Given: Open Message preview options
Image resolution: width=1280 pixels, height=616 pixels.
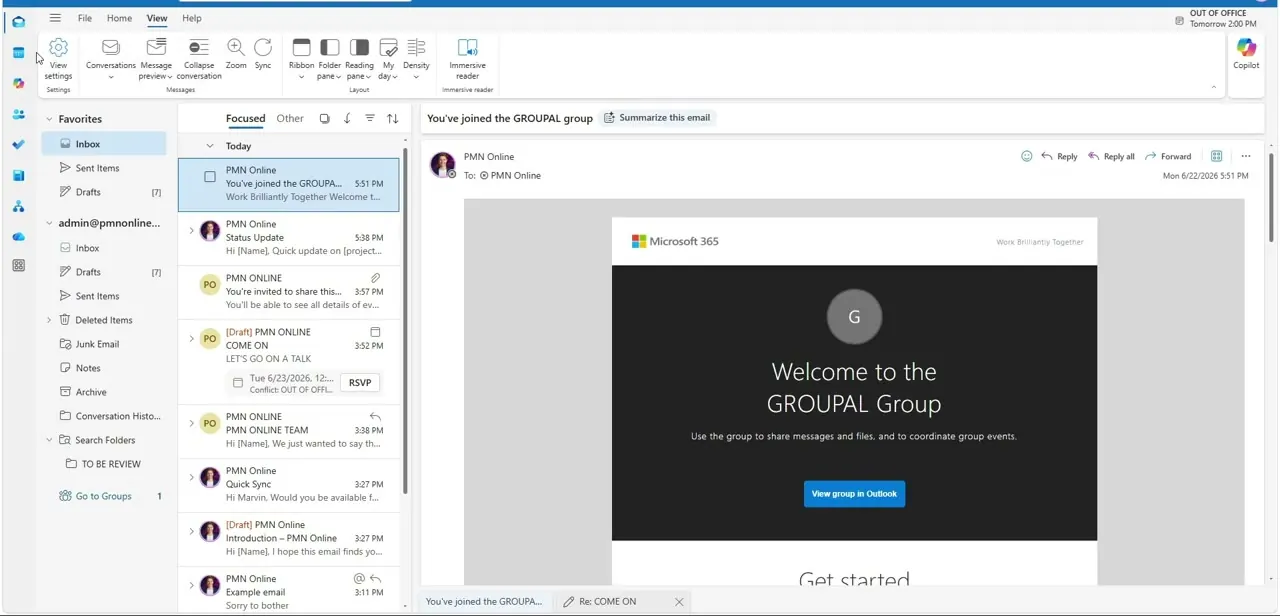Looking at the screenshot, I should click(x=156, y=59).
